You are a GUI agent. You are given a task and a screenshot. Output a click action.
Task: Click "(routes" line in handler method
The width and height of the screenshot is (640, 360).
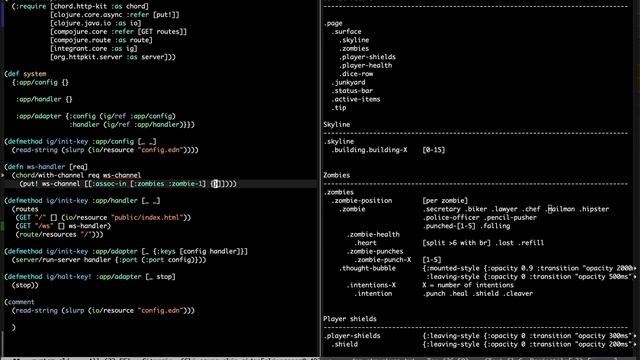click(x=25, y=209)
